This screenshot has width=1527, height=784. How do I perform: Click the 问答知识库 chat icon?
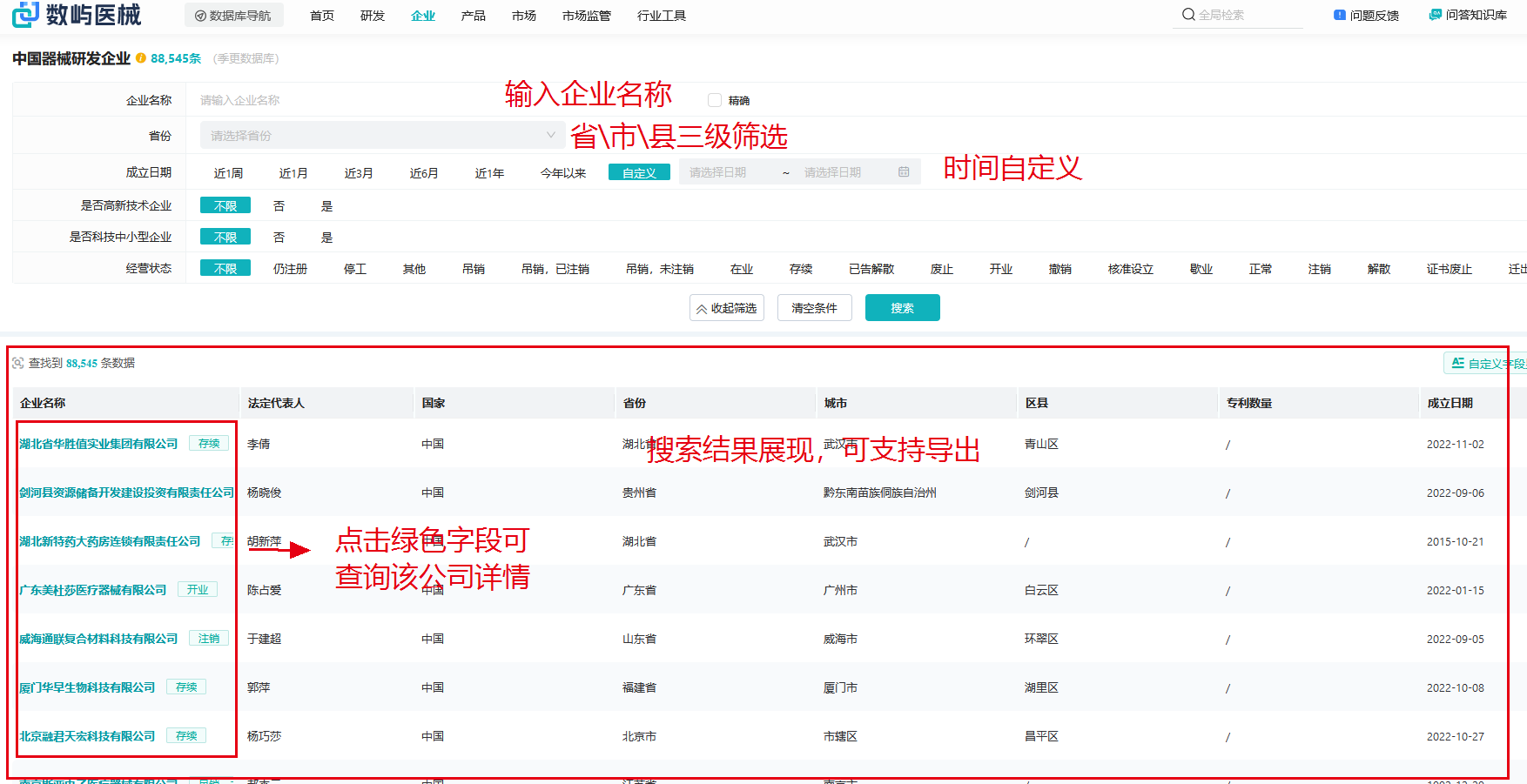click(x=1435, y=15)
